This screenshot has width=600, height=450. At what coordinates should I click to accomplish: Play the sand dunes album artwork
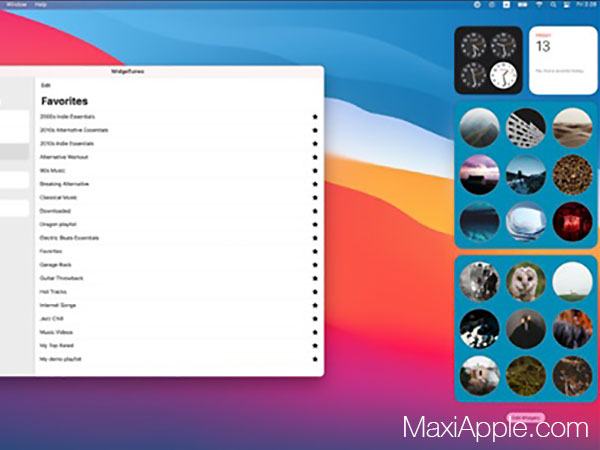(572, 128)
